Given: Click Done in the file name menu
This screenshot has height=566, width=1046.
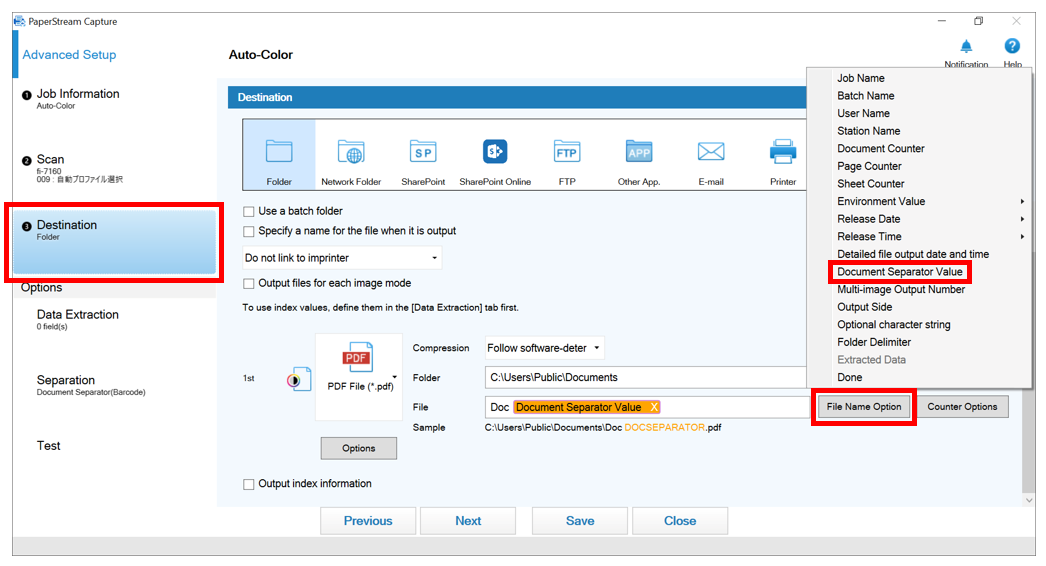Looking at the screenshot, I should click(x=849, y=377).
